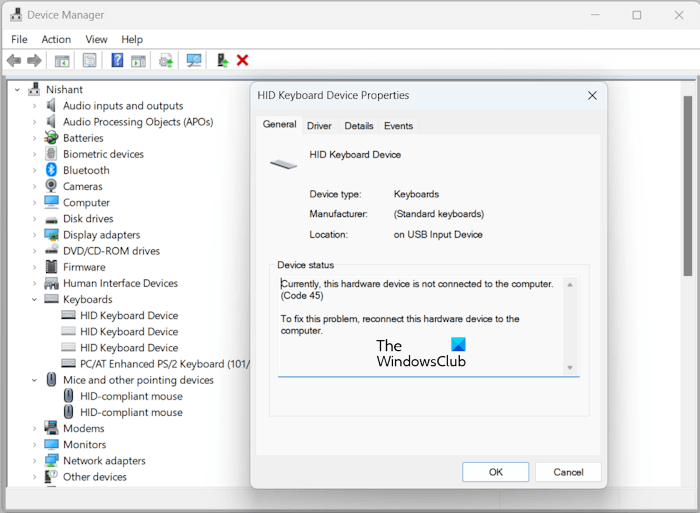Open the File menu
This screenshot has width=700, height=513.
pyautogui.click(x=19, y=39)
